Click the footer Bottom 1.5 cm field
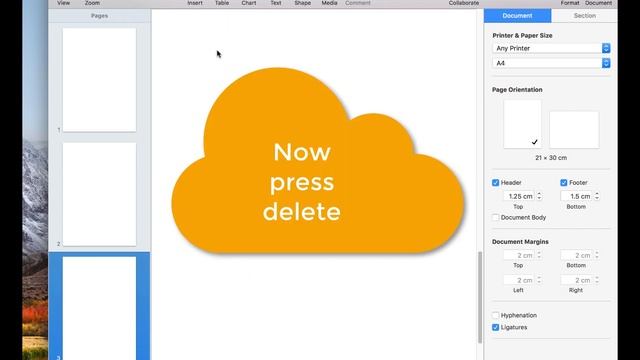Image resolution: width=640 pixels, height=360 pixels. pos(576,196)
